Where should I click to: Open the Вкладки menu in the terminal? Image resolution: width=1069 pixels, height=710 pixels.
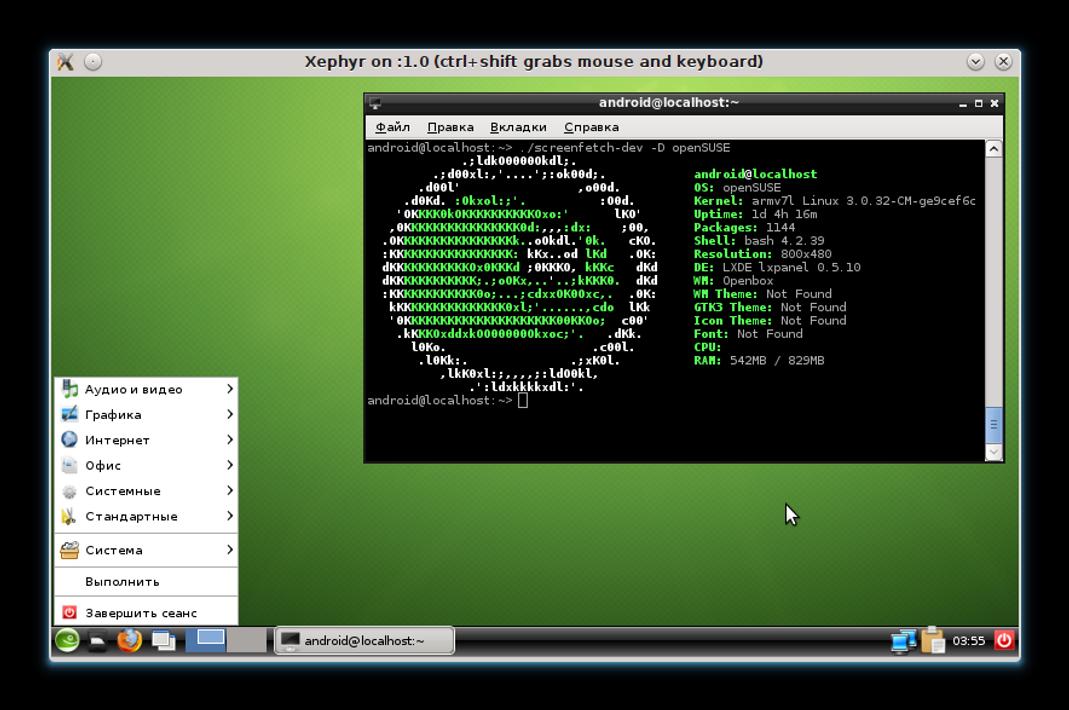518,127
